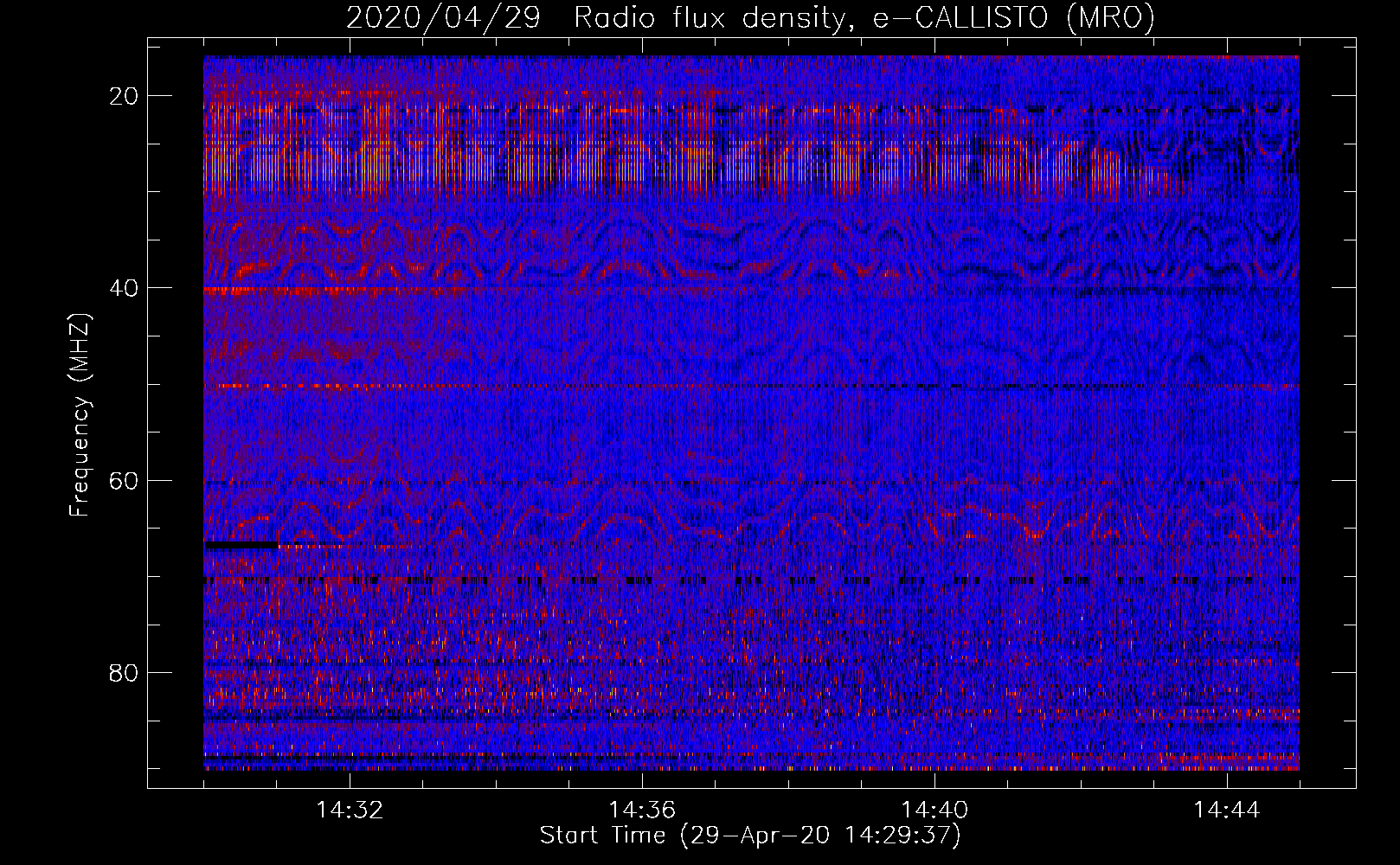
Task: Click the 14:36 time tick label
Action: (642, 811)
